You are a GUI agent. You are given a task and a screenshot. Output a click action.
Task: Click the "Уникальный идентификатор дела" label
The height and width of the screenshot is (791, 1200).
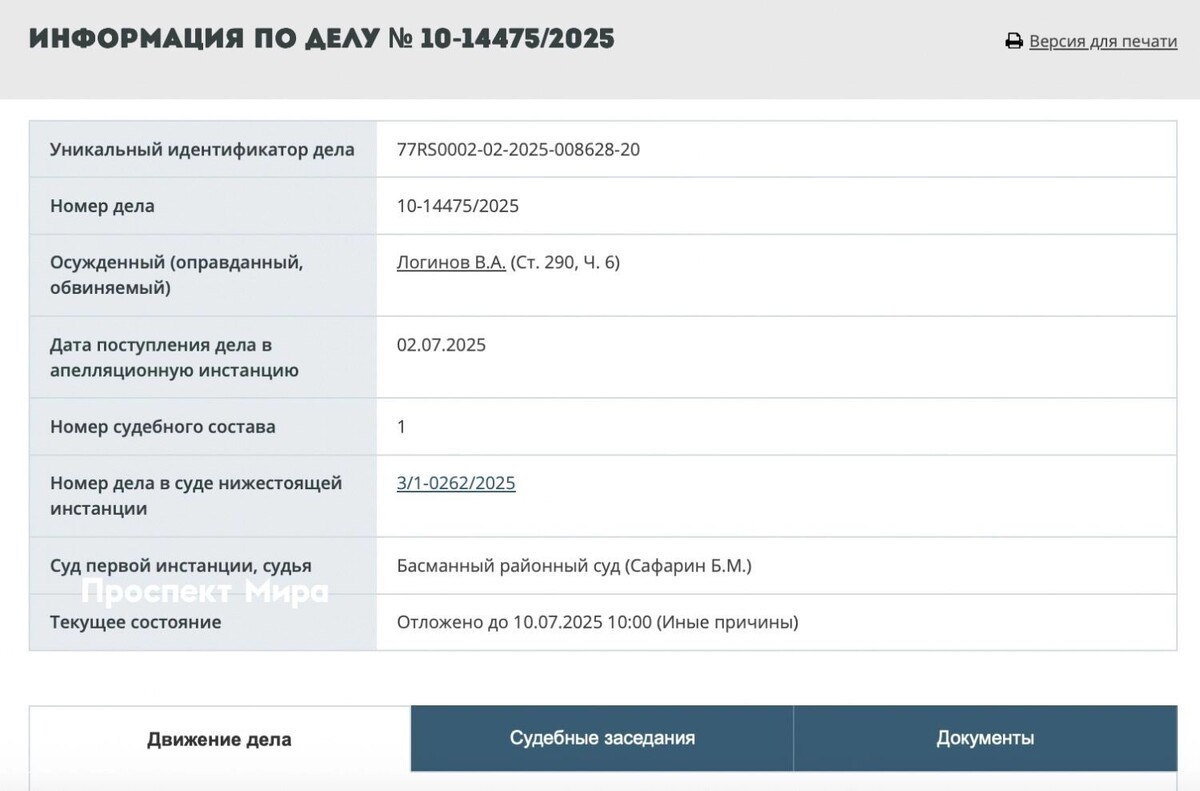pos(202,149)
